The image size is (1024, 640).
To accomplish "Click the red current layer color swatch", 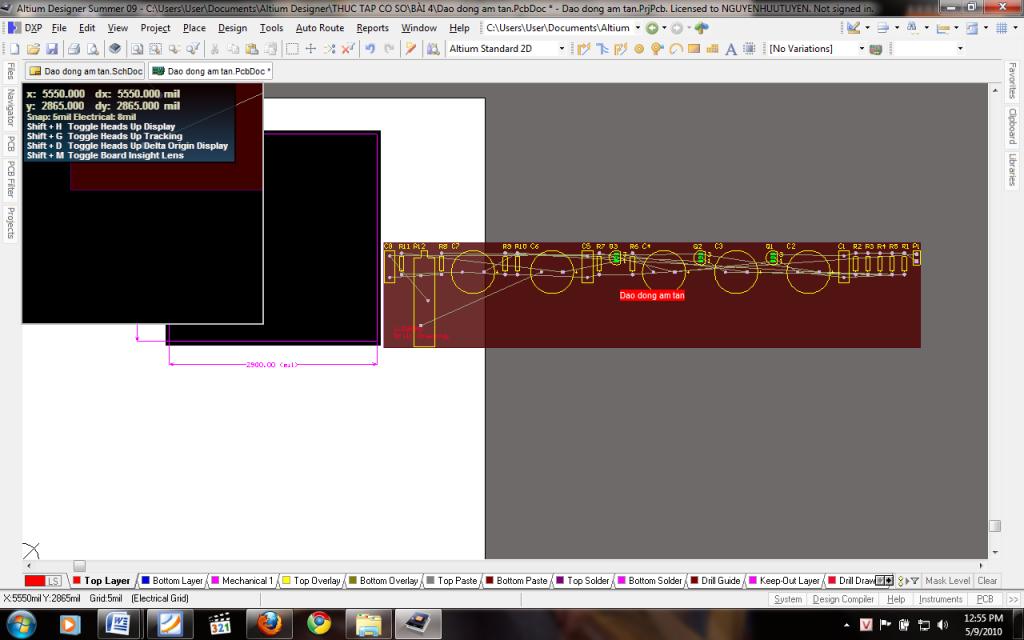I will (x=35, y=580).
